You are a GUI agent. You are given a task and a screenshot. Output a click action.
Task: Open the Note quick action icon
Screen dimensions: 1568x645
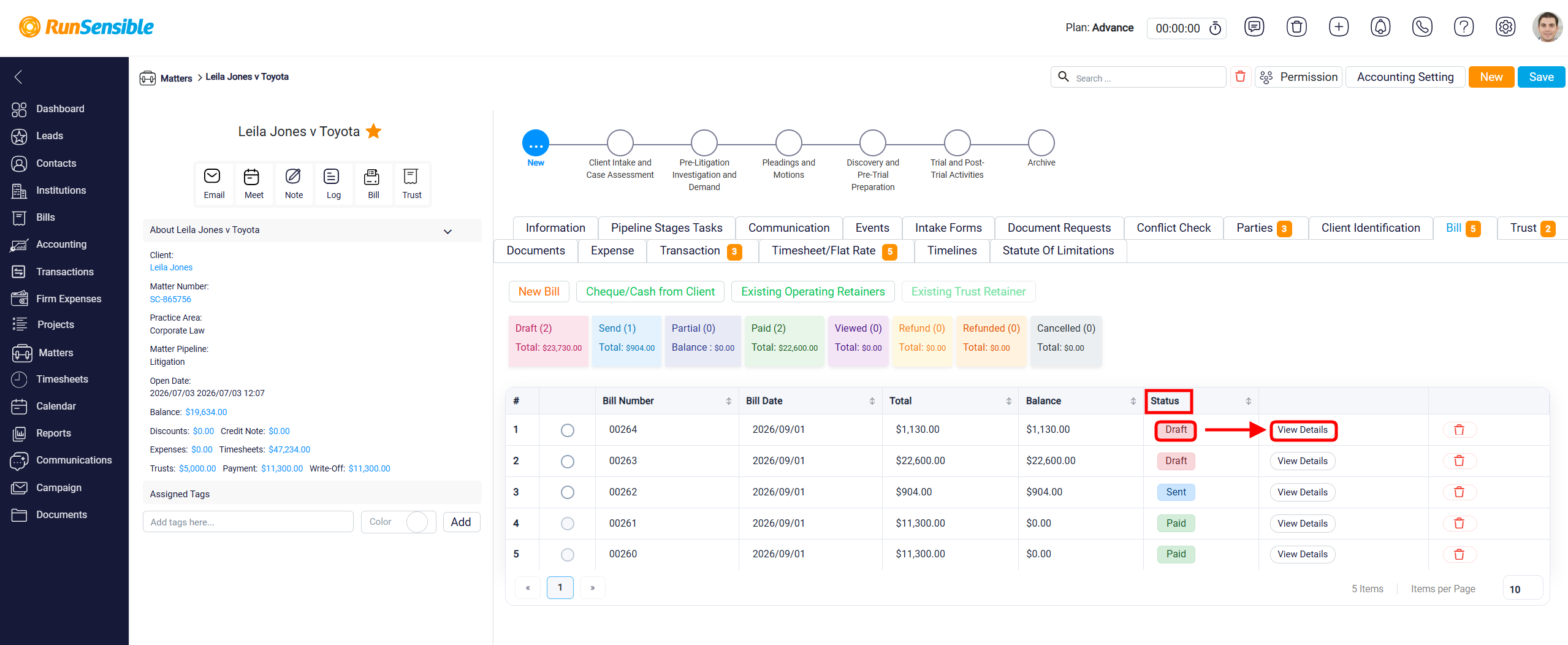tap(294, 184)
